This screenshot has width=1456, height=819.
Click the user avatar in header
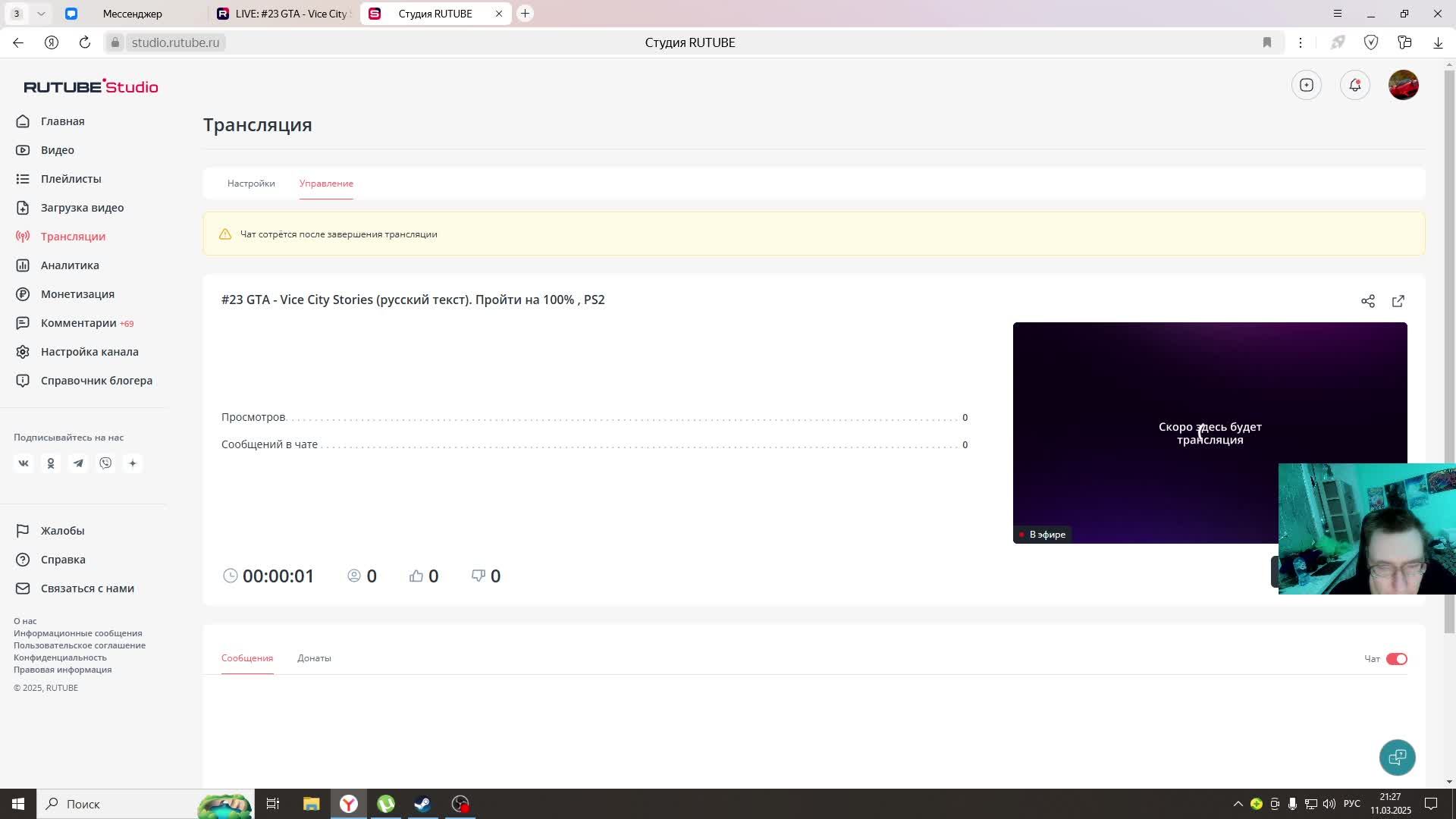pos(1403,85)
